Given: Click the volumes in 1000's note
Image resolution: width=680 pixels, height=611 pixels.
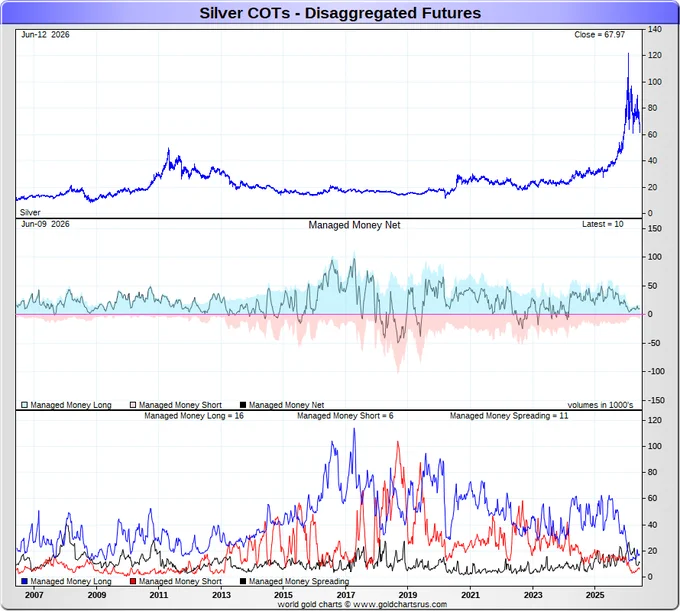Looking at the screenshot, I should tap(600, 405).
